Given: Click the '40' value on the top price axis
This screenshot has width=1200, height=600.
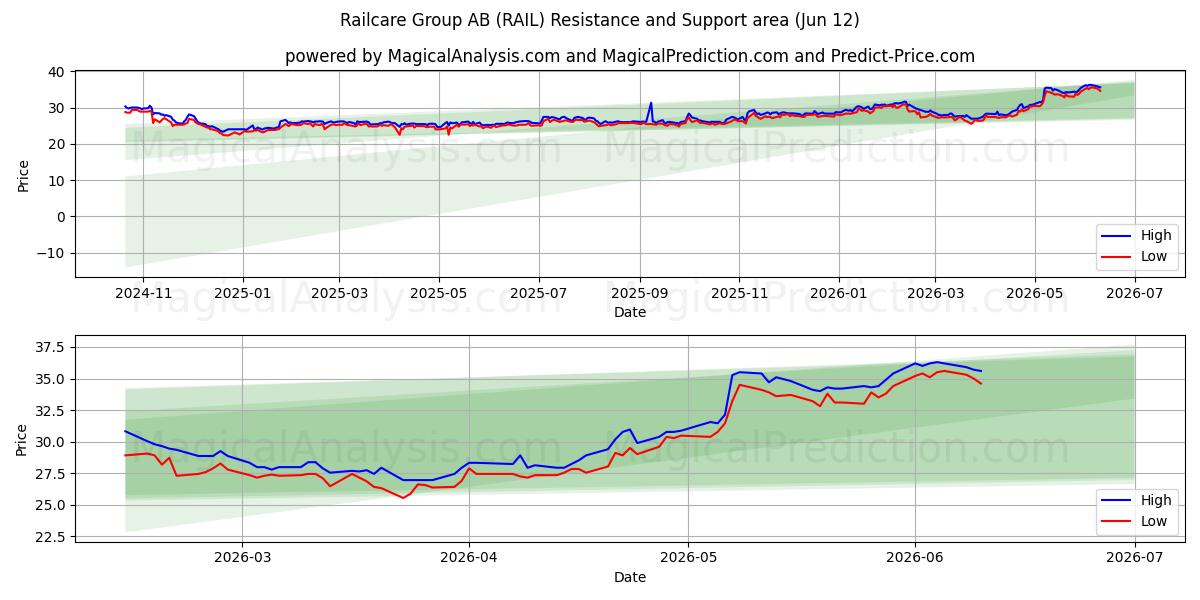Looking at the screenshot, I should click(57, 72).
